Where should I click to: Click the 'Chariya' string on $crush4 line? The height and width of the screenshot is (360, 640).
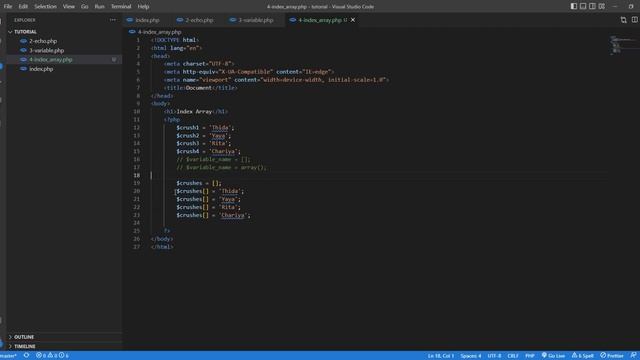pos(223,151)
